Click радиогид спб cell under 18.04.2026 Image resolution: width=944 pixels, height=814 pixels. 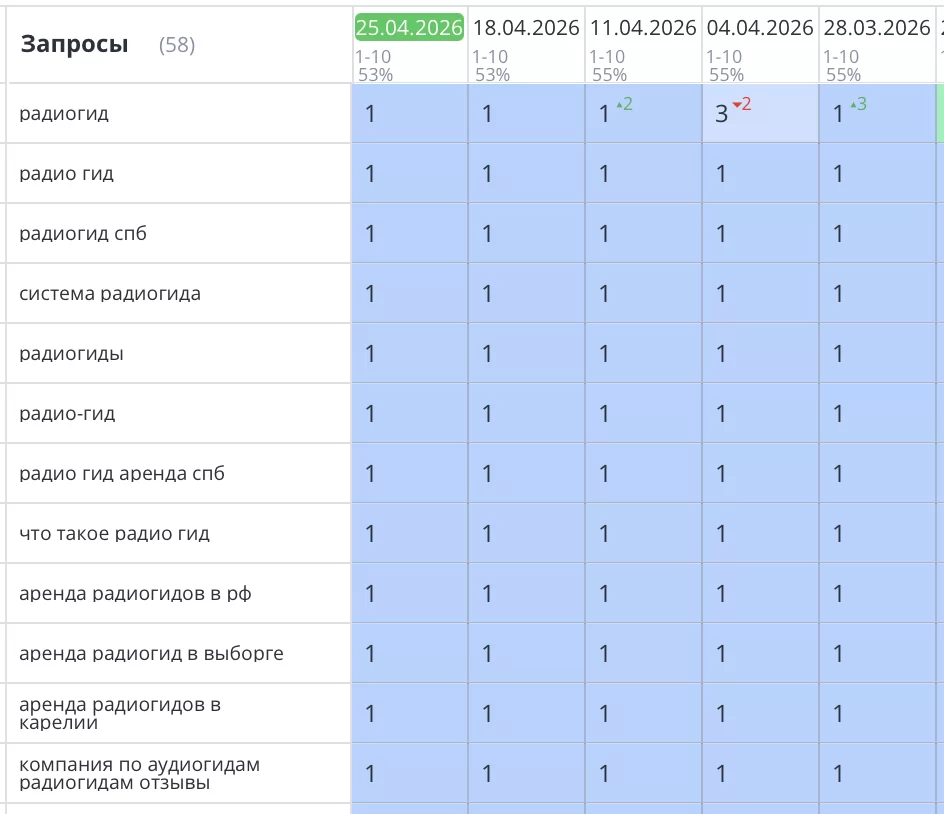pyautogui.click(x=526, y=233)
